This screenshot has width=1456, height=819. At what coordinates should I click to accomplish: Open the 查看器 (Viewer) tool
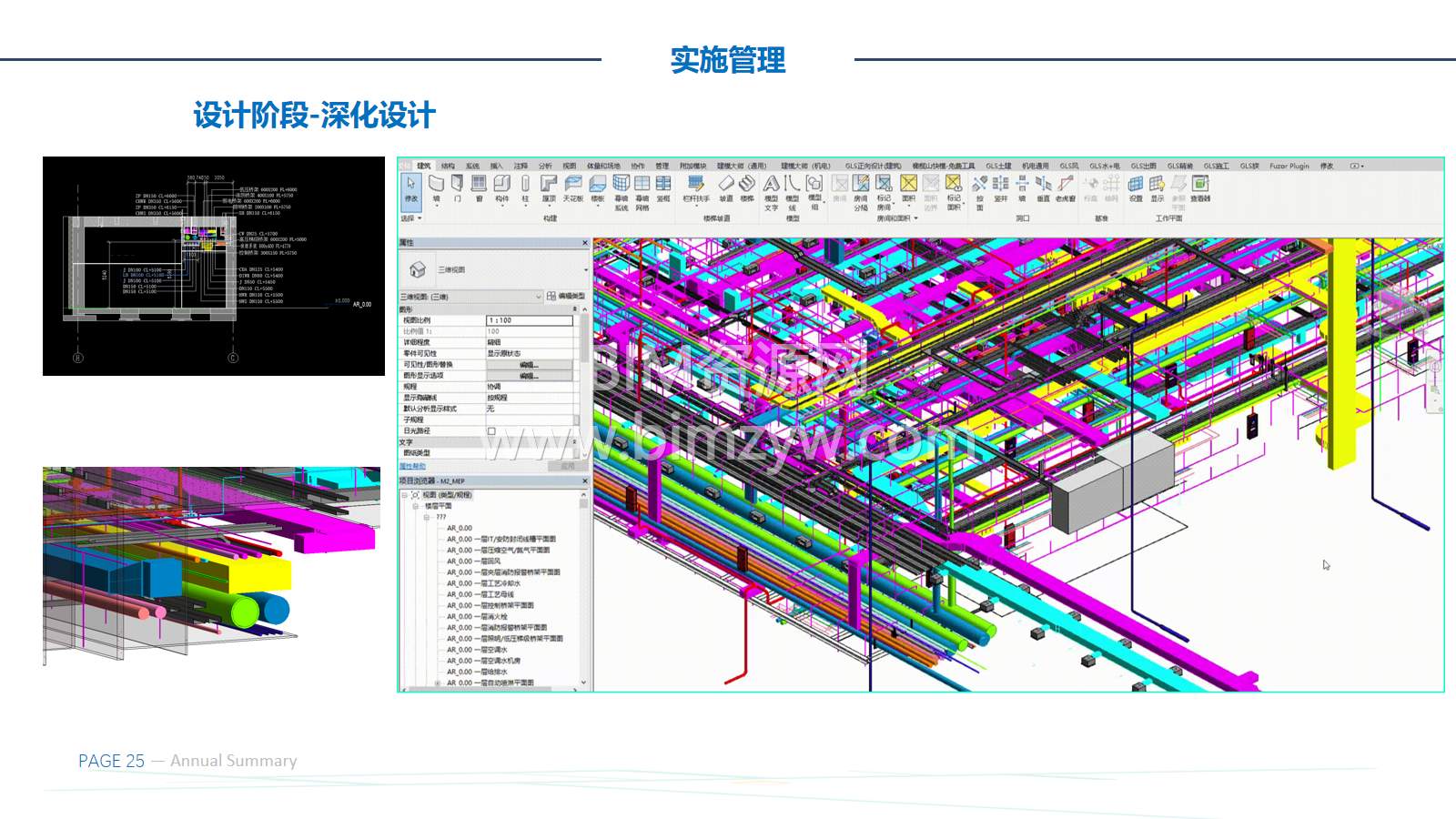[x=1200, y=188]
